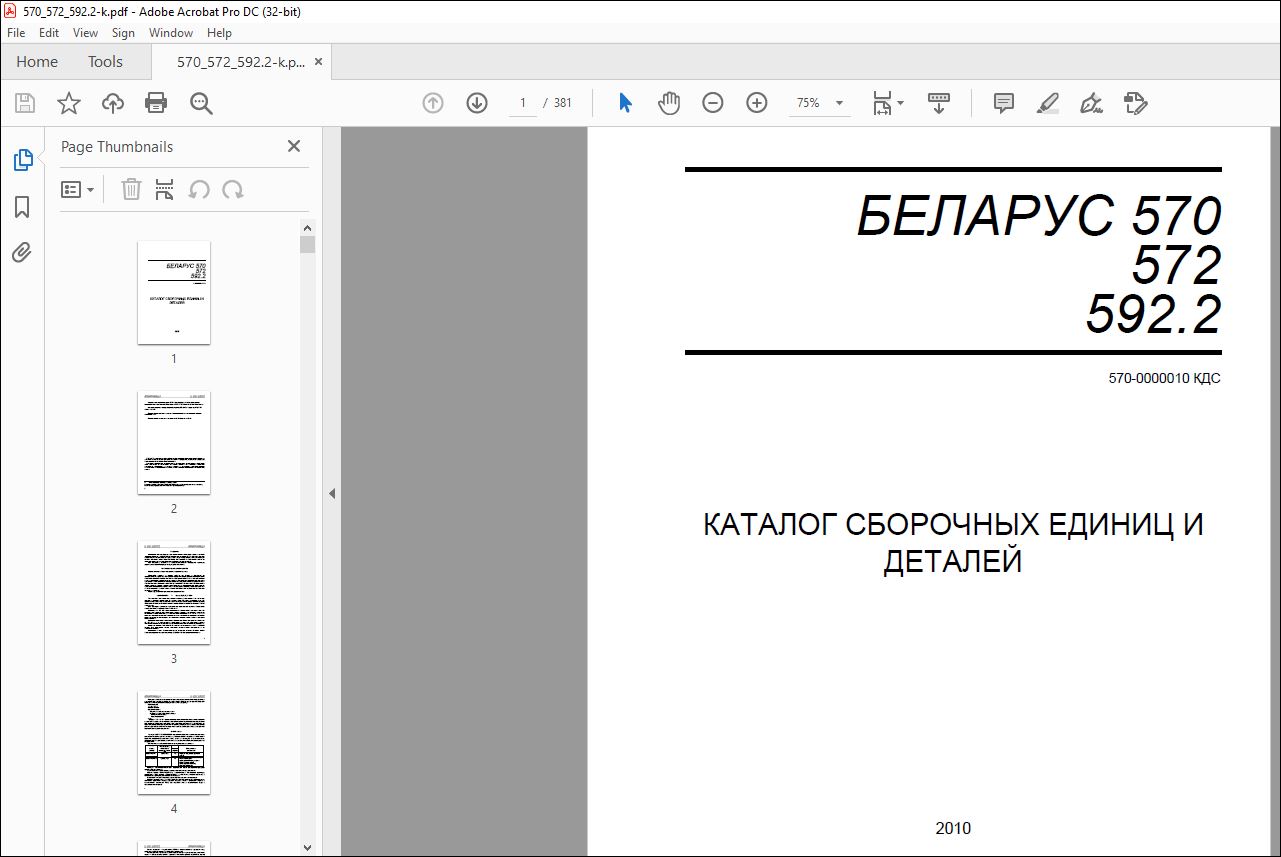
Task: Expand the fit page options arrow
Action: tap(901, 103)
